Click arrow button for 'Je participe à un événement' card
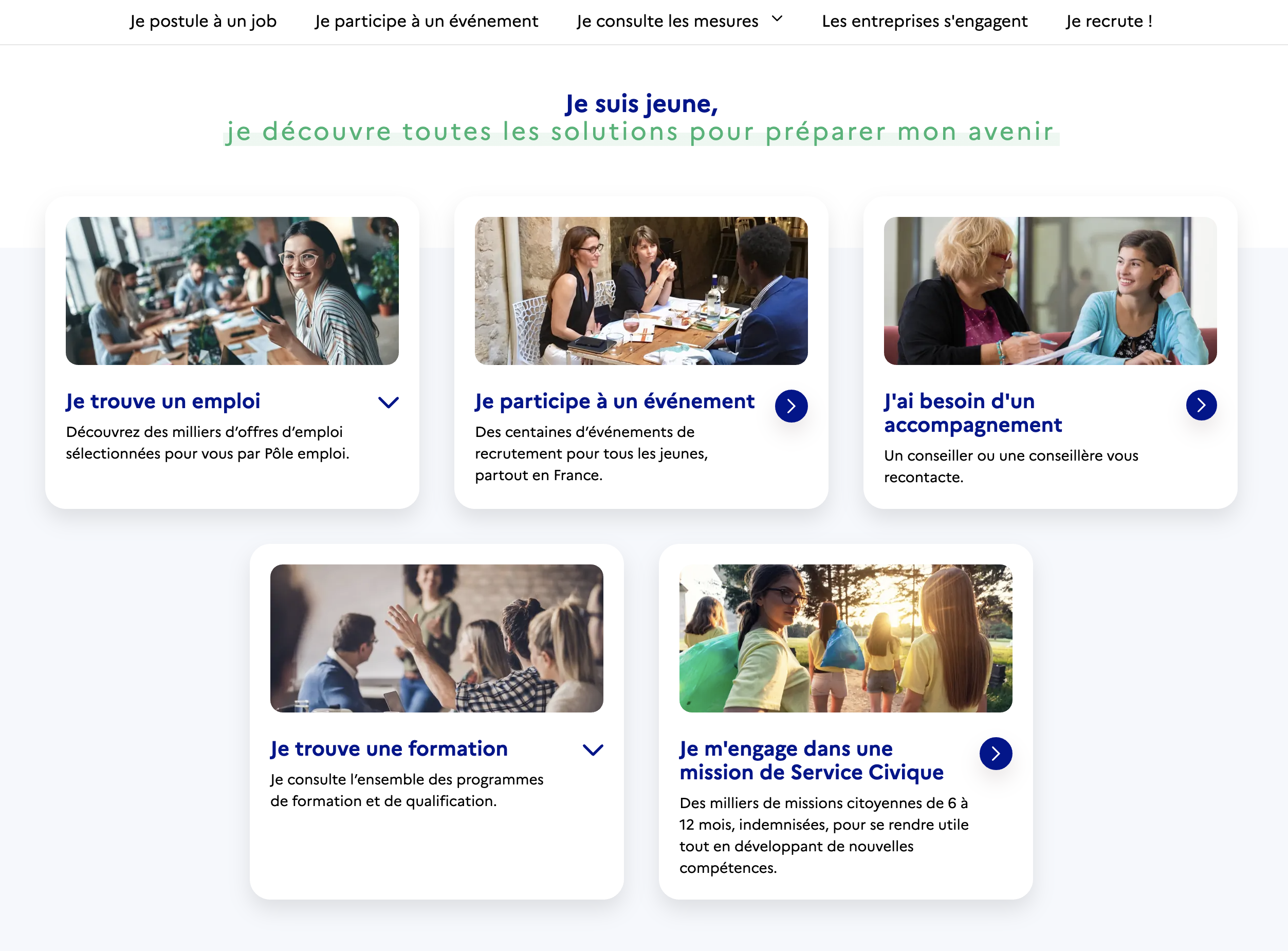 [x=792, y=406]
